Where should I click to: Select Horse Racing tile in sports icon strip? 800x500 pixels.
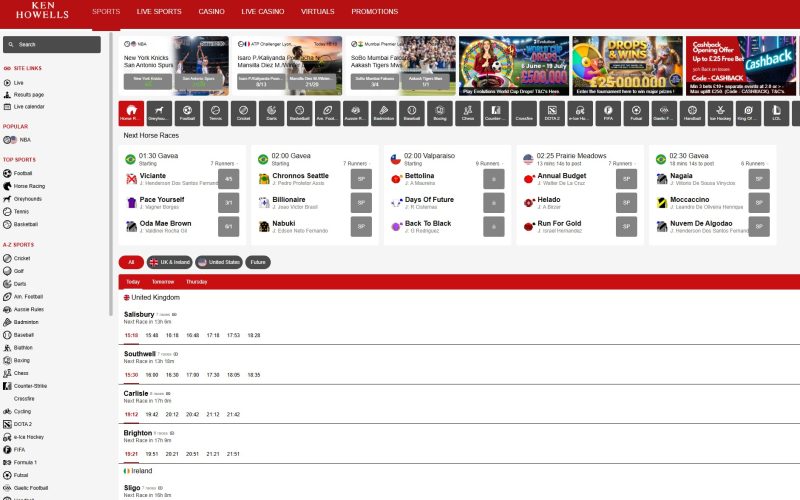click(131, 113)
